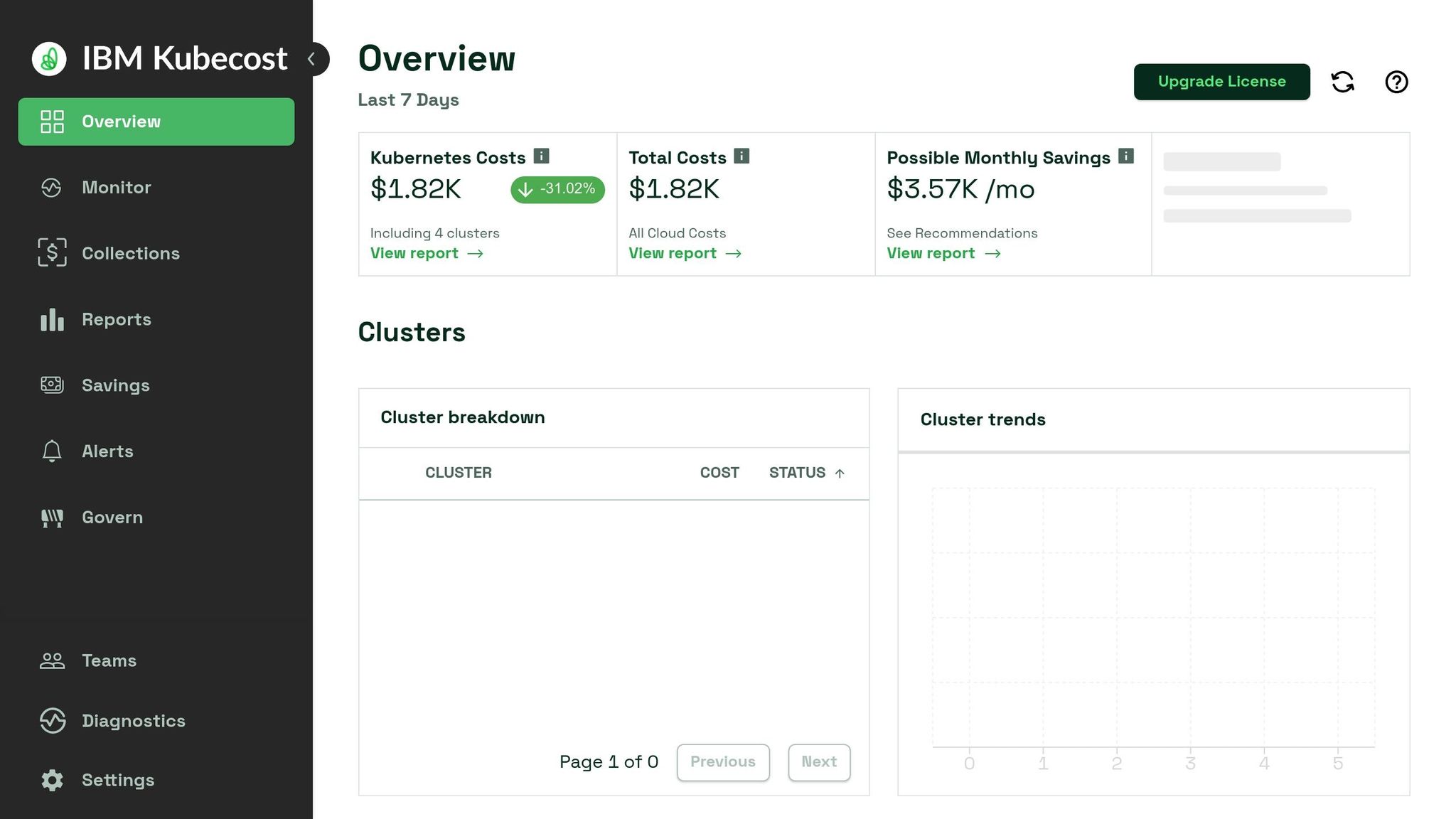1456x819 pixels.
Task: Sort clusters by STATUS column arrow
Action: pyautogui.click(x=840, y=473)
